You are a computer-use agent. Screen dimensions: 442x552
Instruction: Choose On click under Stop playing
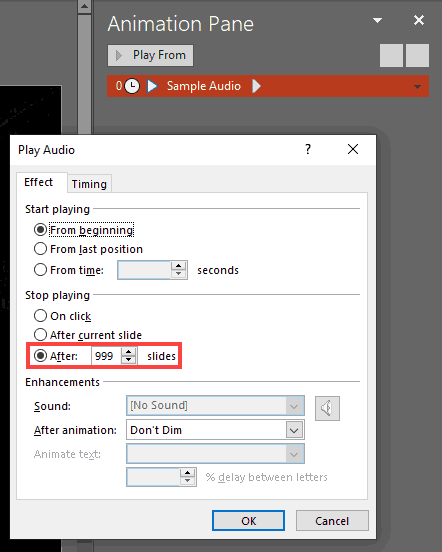click(x=62, y=316)
